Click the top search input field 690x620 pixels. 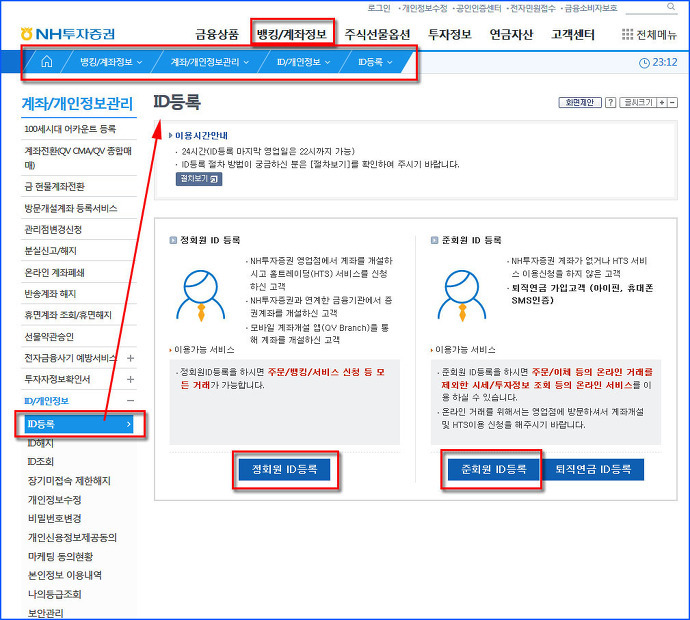(646, 7)
